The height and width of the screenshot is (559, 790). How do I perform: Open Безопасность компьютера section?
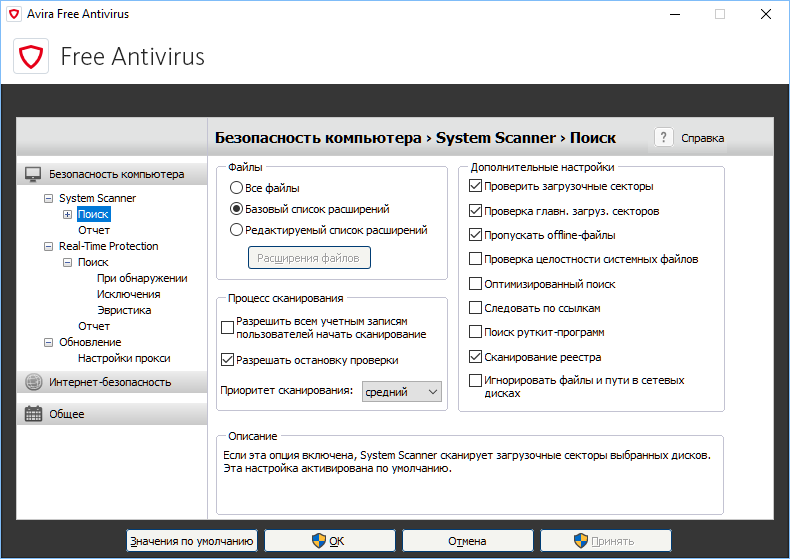pos(112,174)
